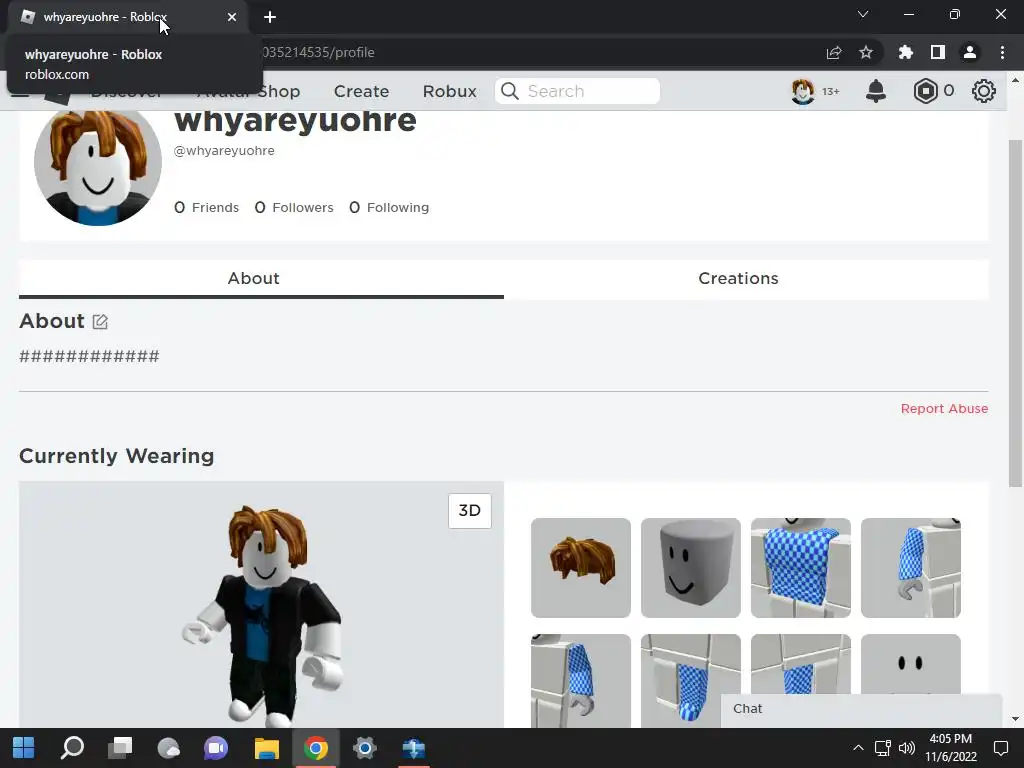Click Report Abuse link

(x=944, y=409)
